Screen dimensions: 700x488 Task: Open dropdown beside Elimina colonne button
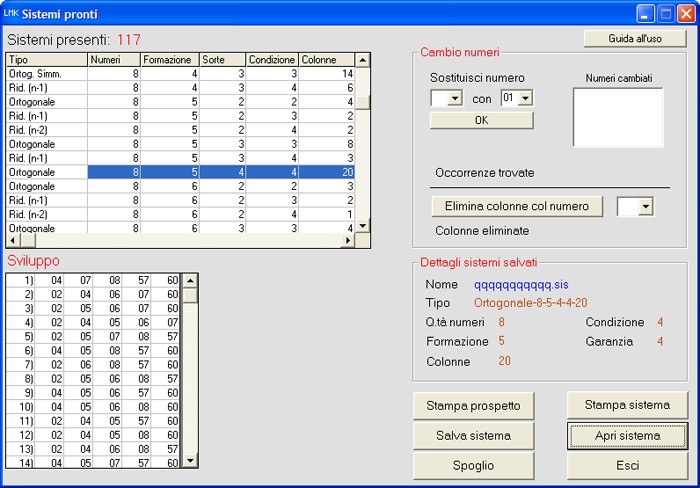(646, 206)
